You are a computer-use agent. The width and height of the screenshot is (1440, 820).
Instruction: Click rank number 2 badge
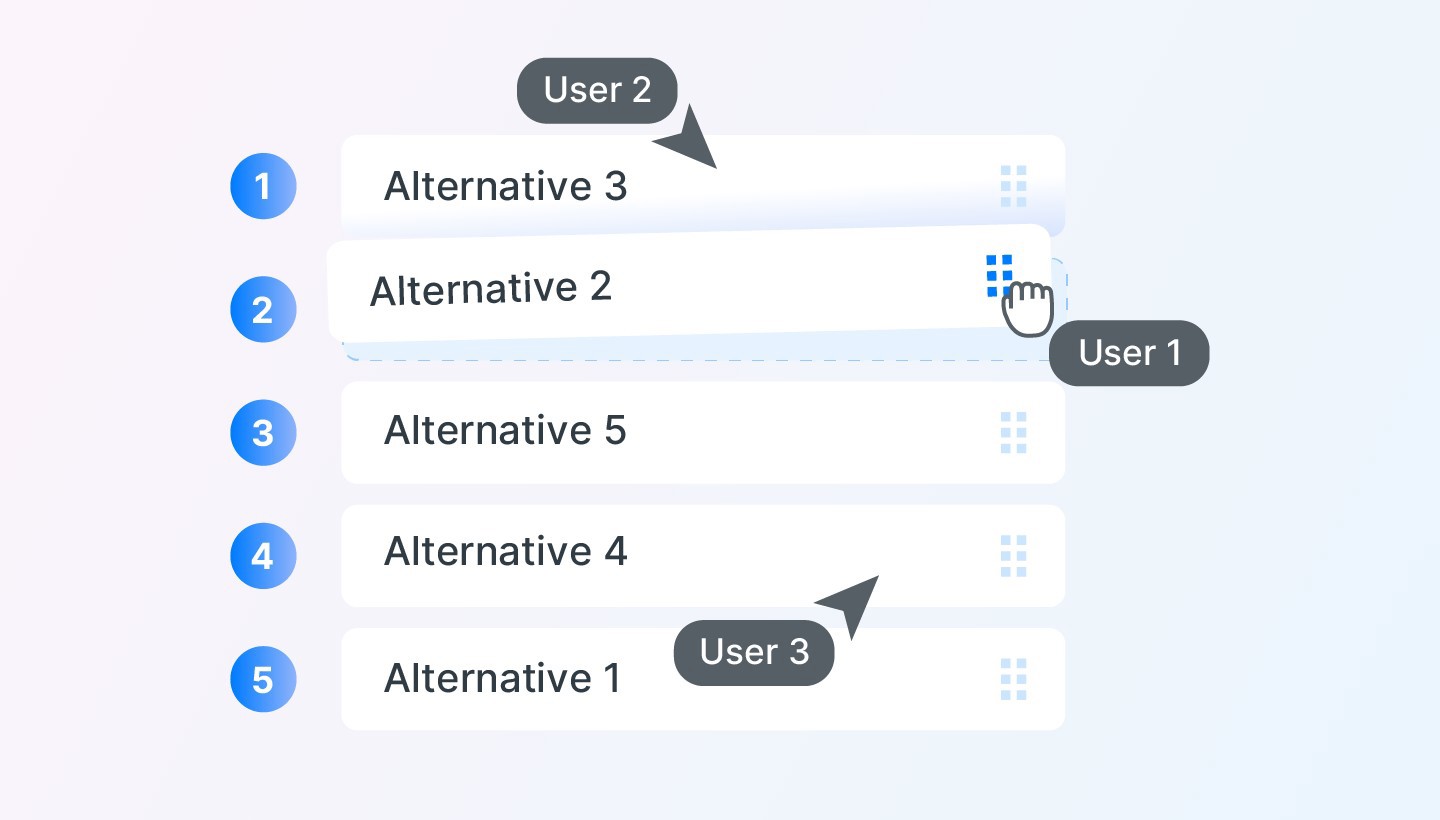click(x=263, y=309)
